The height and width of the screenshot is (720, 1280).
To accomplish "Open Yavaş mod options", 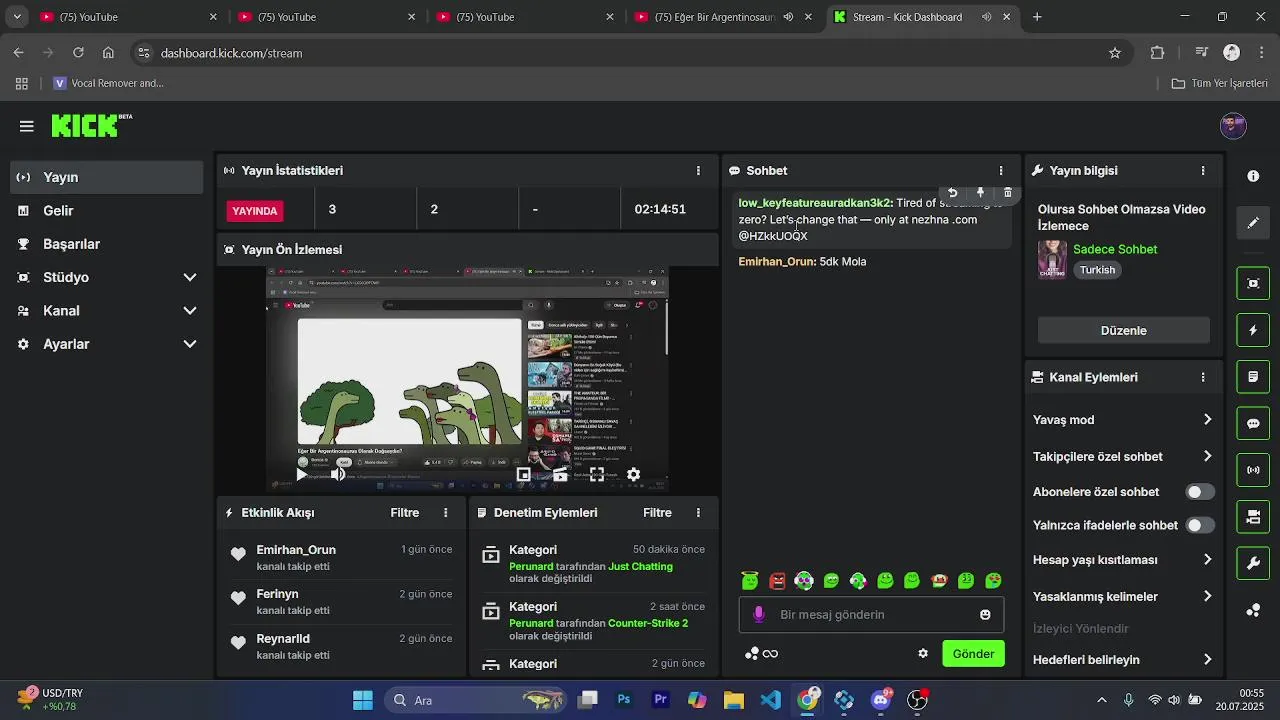I will click(x=1123, y=420).
